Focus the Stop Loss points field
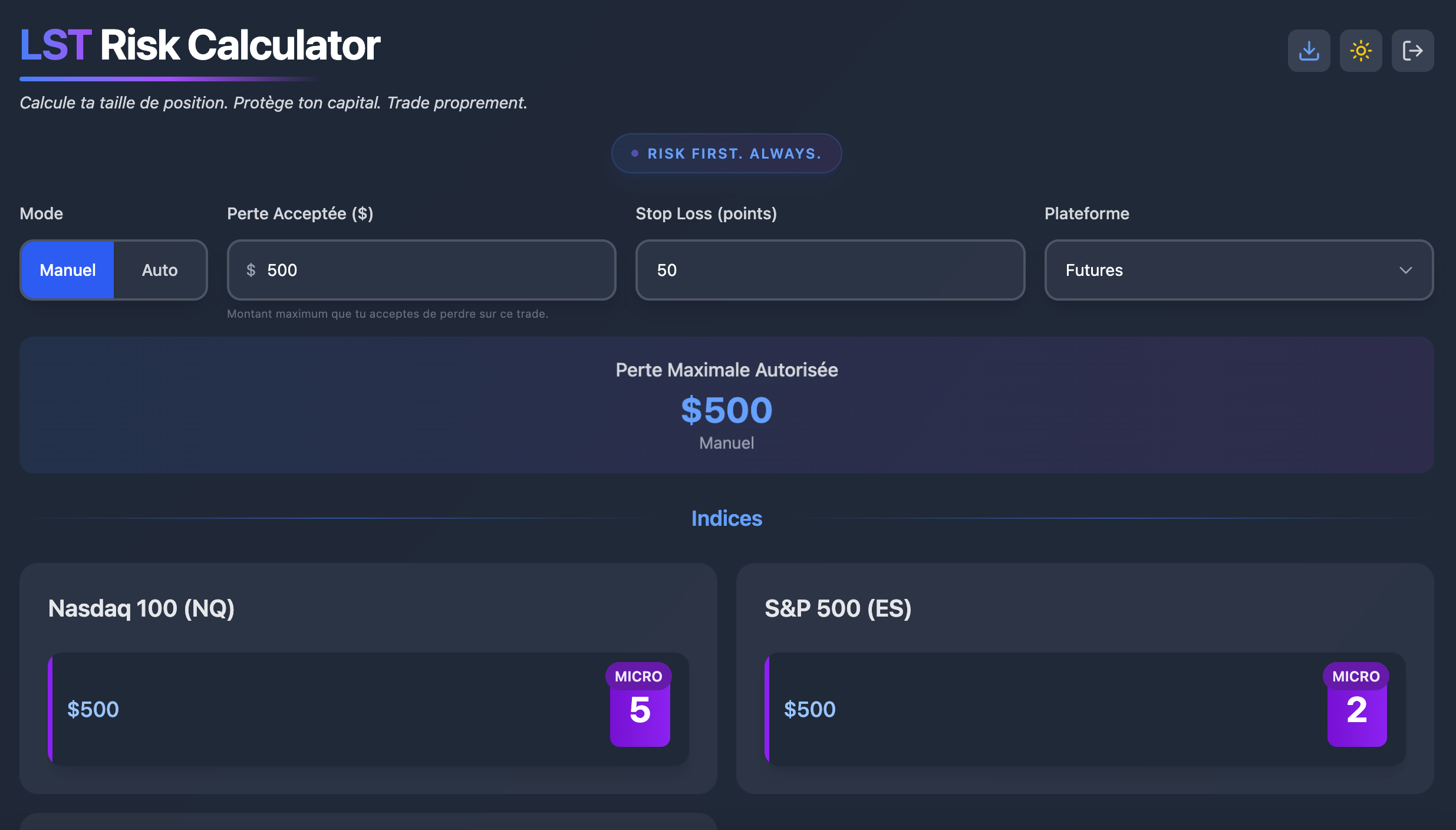Image resolution: width=1456 pixels, height=830 pixels. coord(830,270)
